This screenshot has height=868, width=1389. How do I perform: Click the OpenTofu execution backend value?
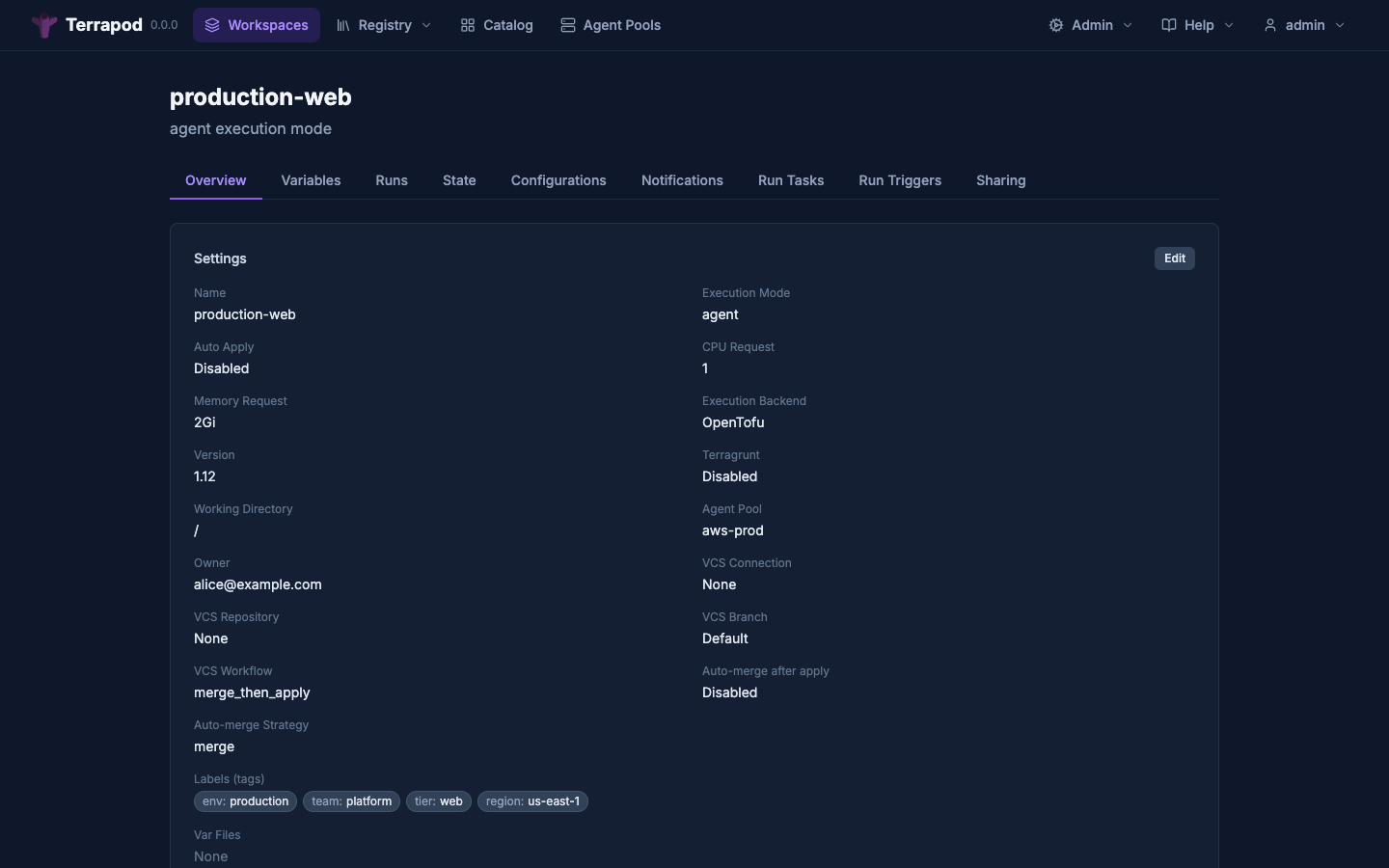click(733, 422)
